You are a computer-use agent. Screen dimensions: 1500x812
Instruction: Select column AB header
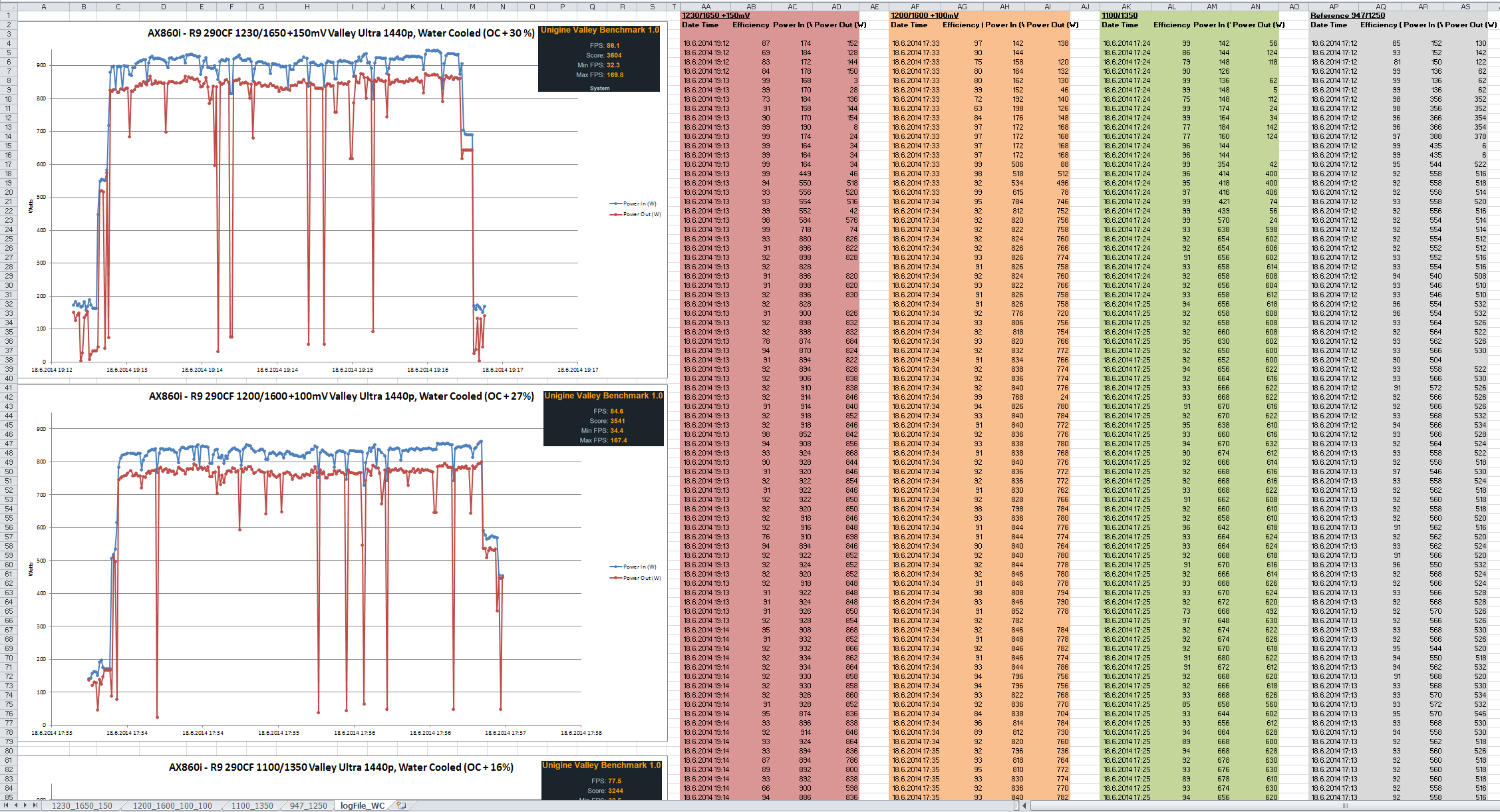pyautogui.click(x=751, y=7)
